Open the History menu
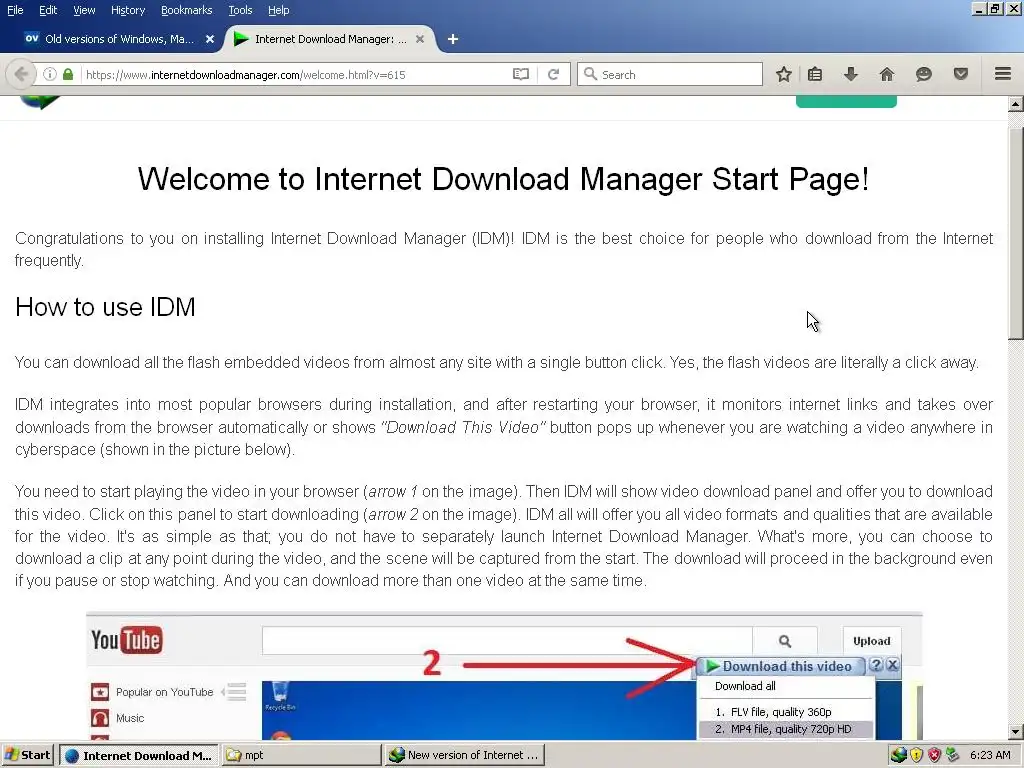This screenshot has height=768, width=1024. tap(128, 10)
